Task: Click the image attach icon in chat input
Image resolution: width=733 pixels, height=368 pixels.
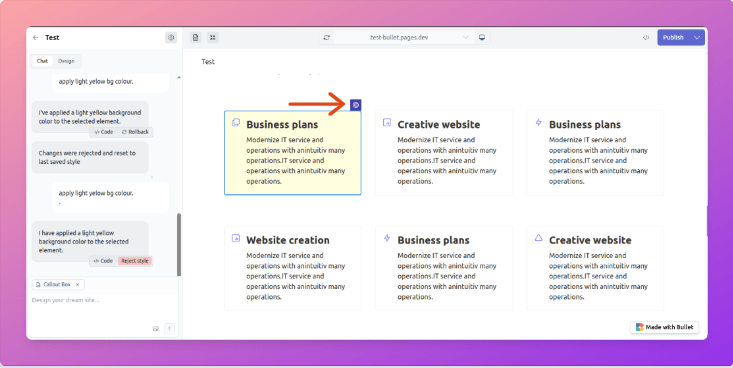Action: [x=156, y=329]
